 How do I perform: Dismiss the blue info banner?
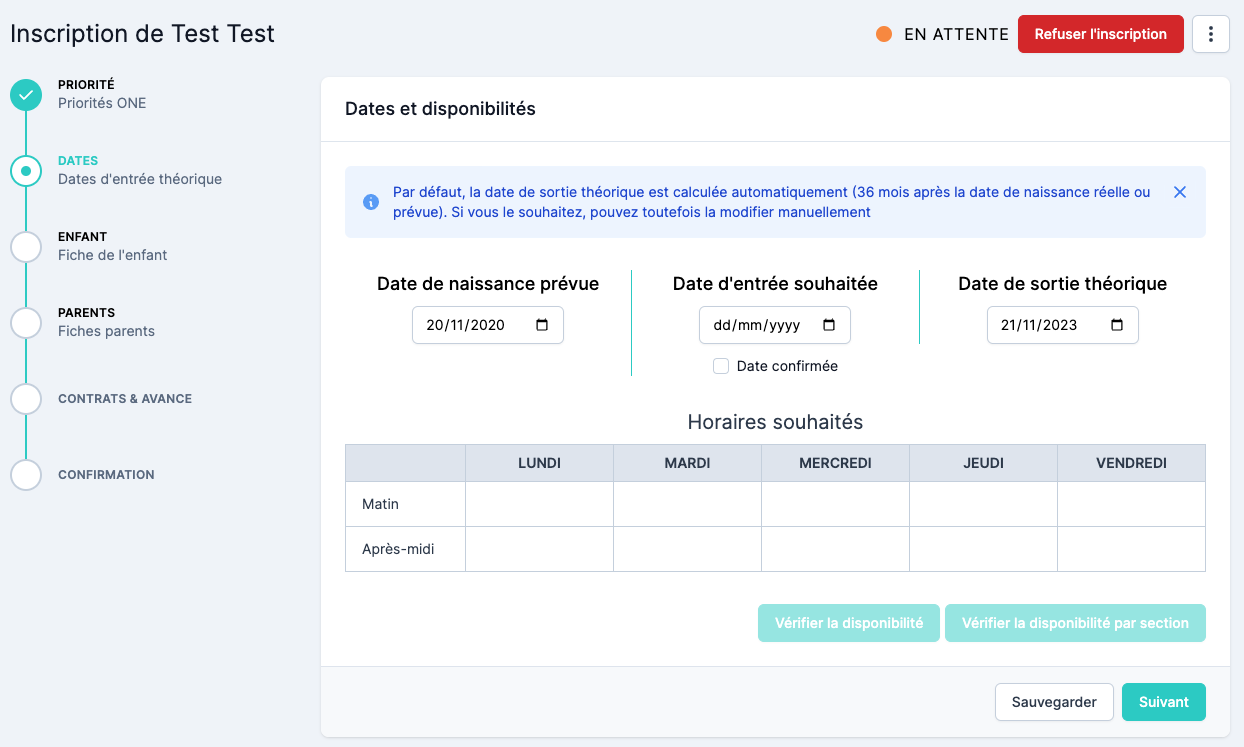[x=1179, y=192]
